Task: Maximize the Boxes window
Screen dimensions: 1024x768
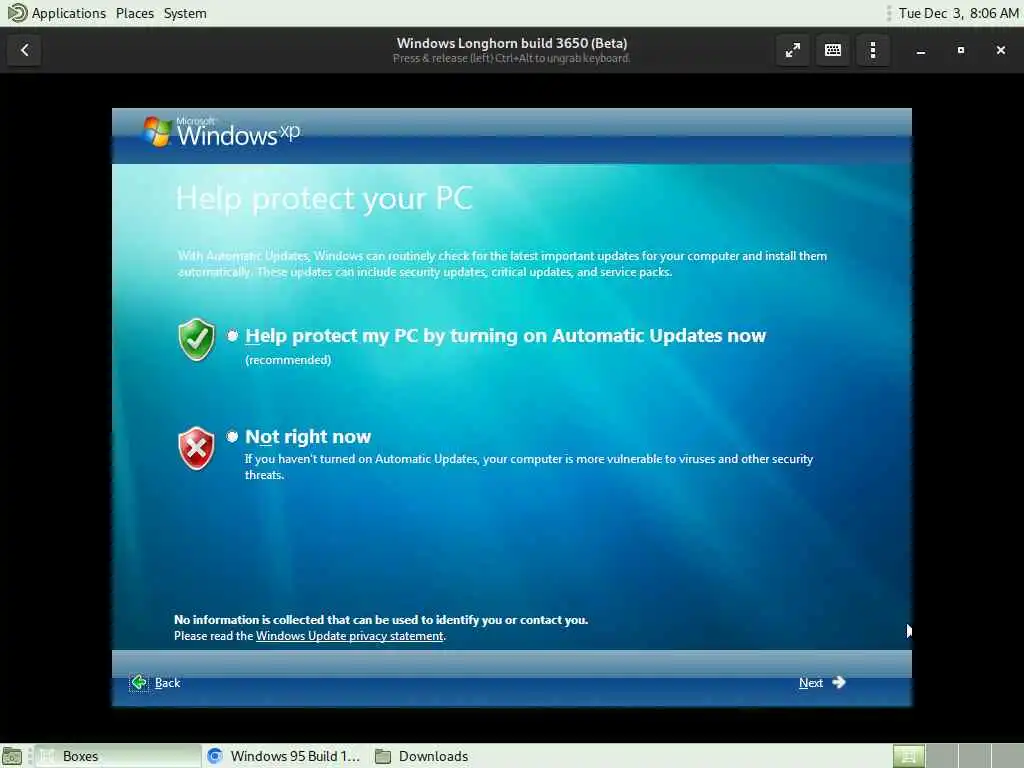Action: [x=961, y=50]
